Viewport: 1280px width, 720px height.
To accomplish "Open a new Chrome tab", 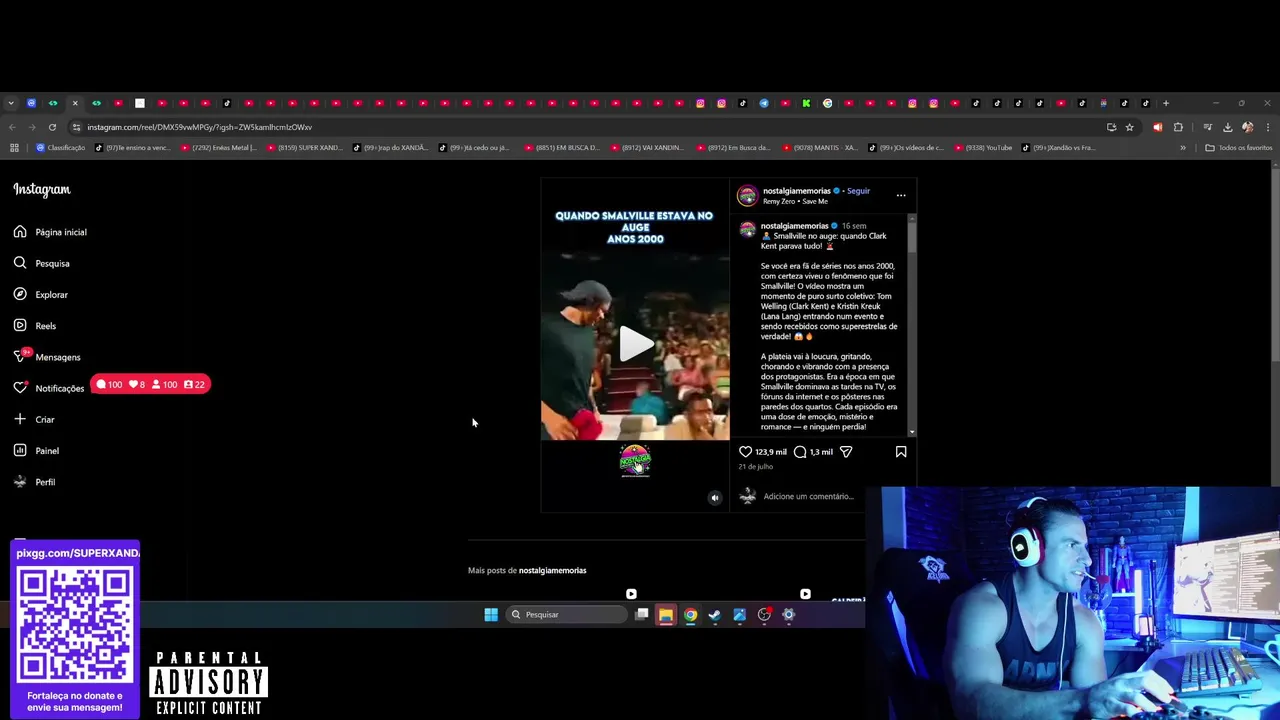I will click(1166, 103).
